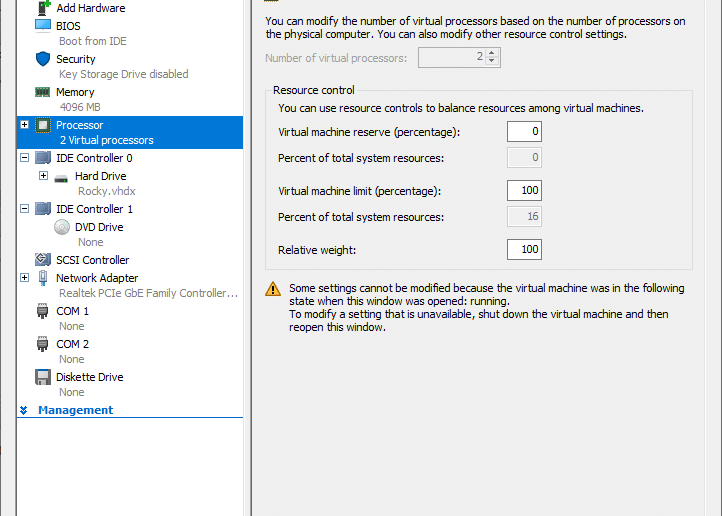Image resolution: width=722 pixels, height=516 pixels.
Task: Click '2 Virtual processors' subtitle
Action: 106,140
